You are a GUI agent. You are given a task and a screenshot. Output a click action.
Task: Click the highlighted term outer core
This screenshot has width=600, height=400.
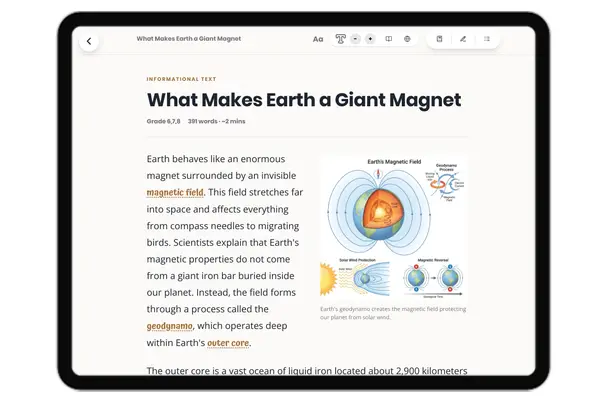point(228,343)
